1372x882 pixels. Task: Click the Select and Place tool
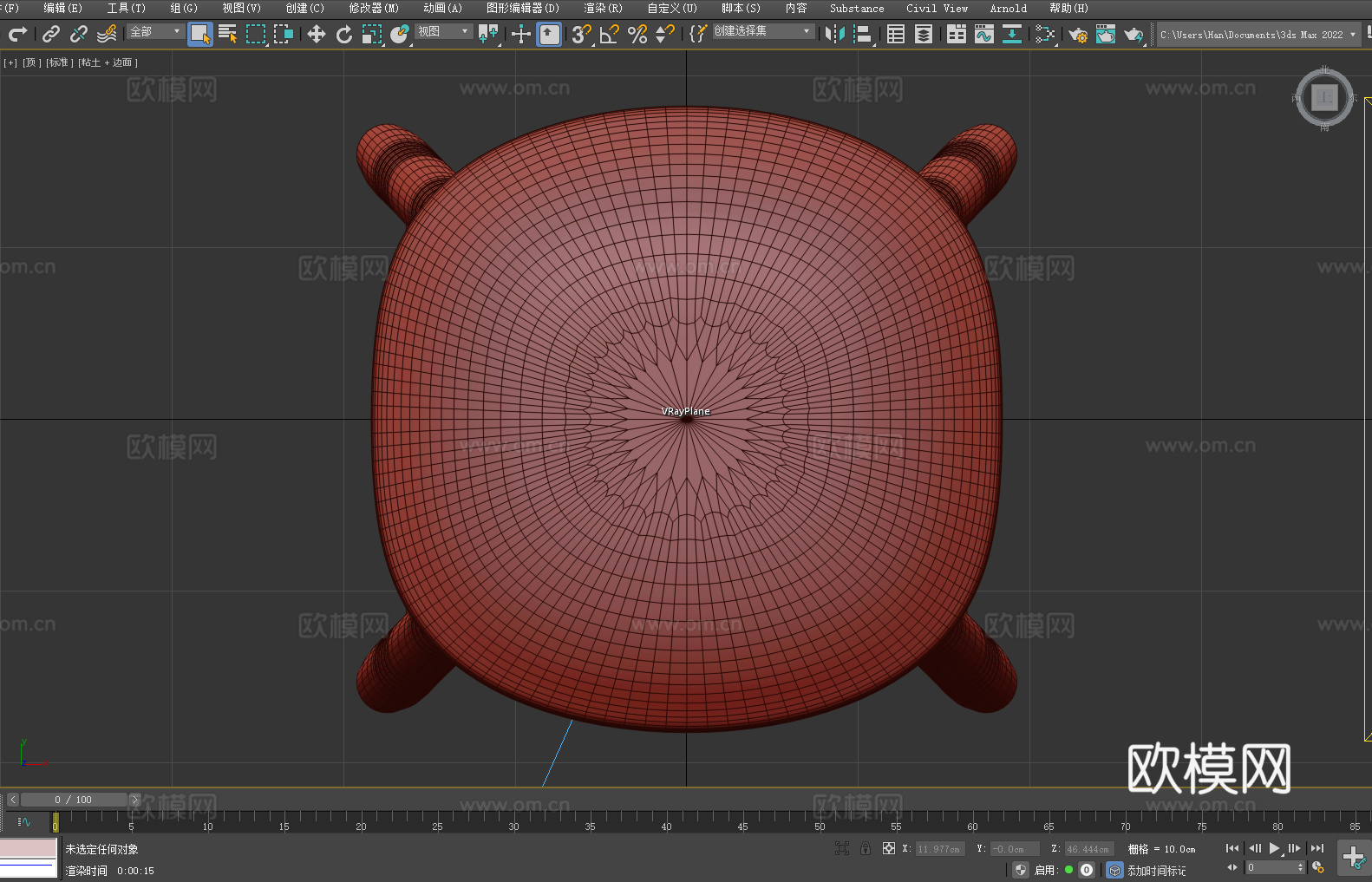point(400,34)
